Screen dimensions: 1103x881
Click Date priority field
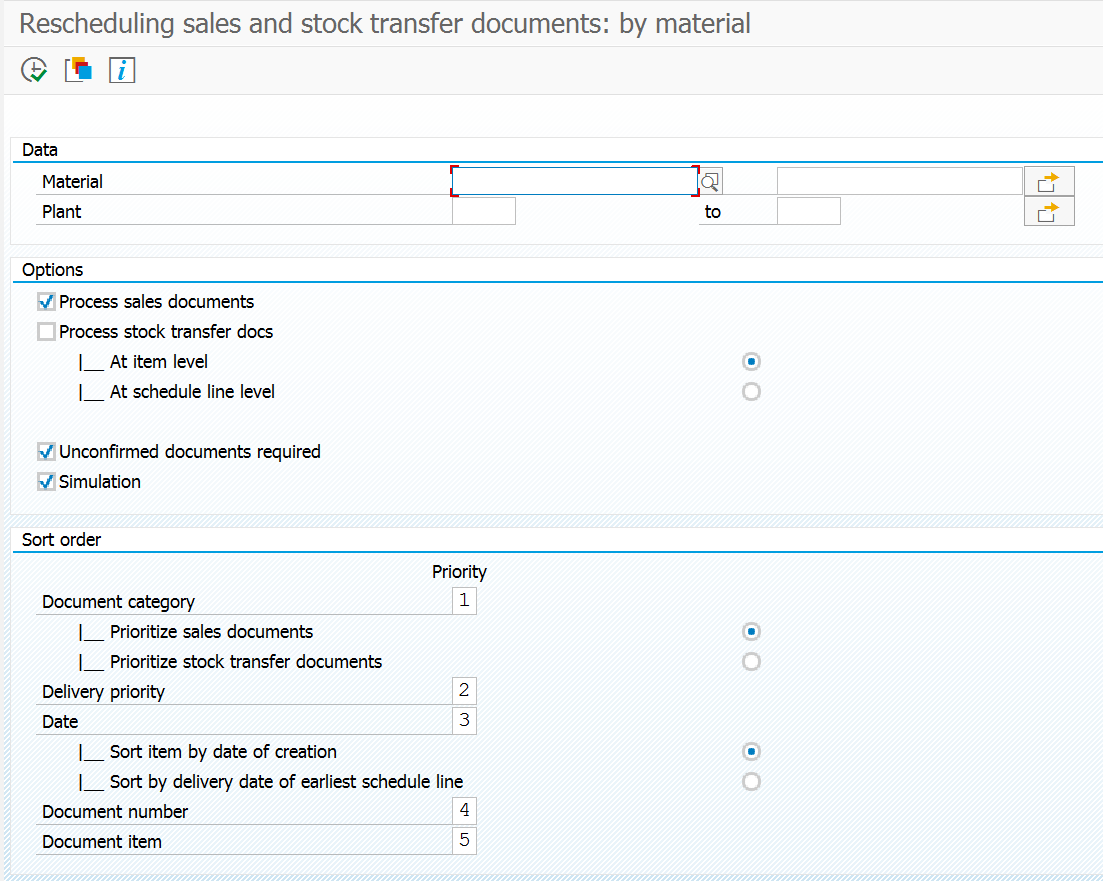pos(464,721)
